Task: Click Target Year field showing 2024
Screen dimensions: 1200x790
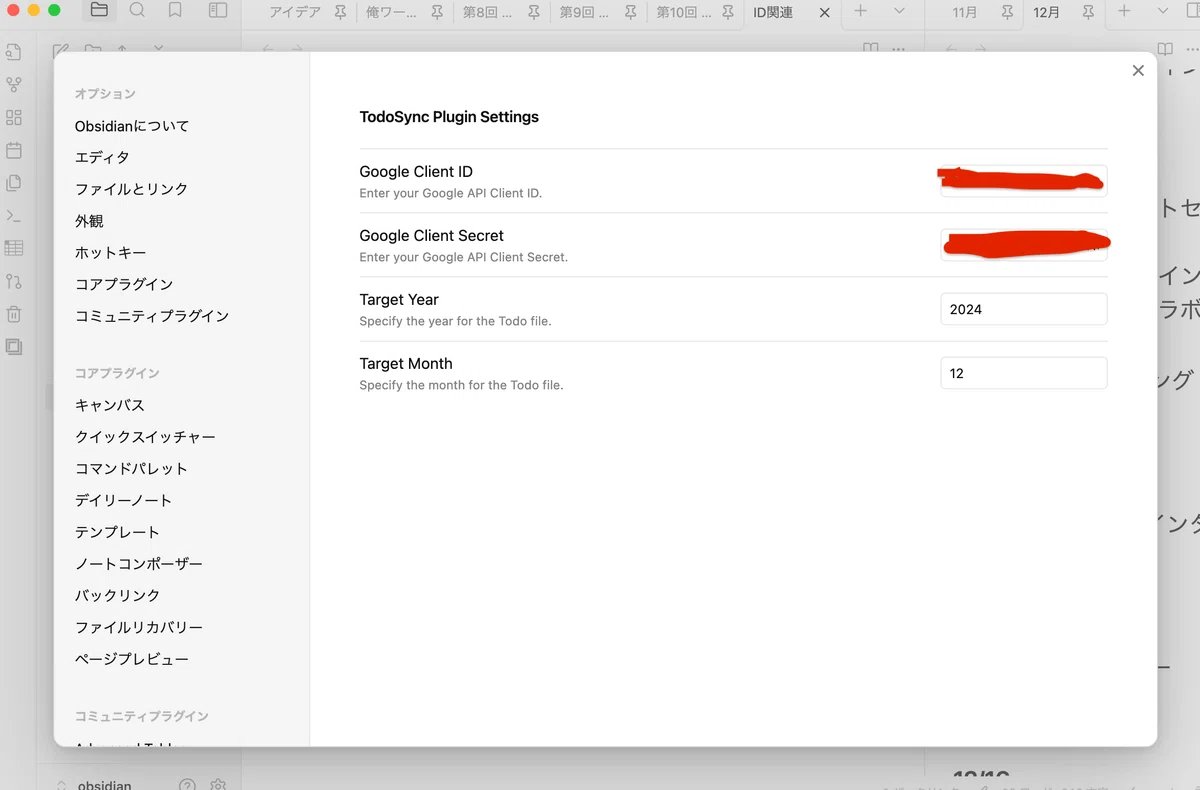Action: point(1024,309)
